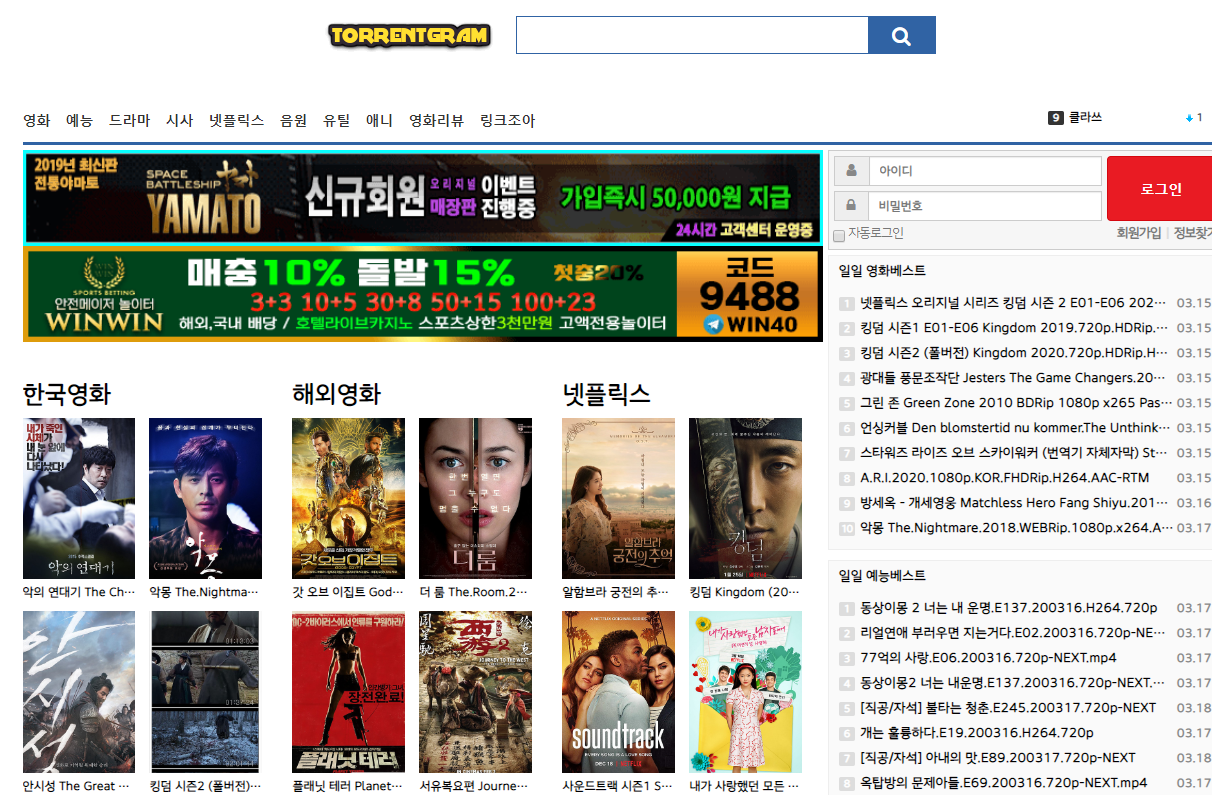Click the lock icon beside password field
1212x795 pixels.
point(852,205)
